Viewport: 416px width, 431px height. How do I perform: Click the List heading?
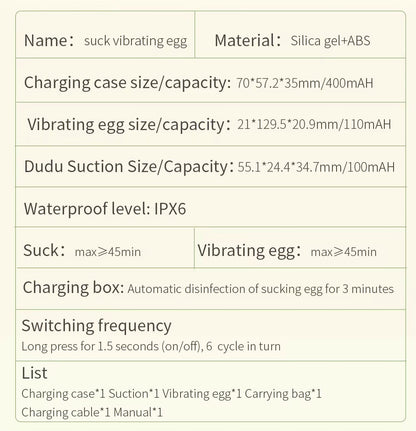[x=34, y=373]
